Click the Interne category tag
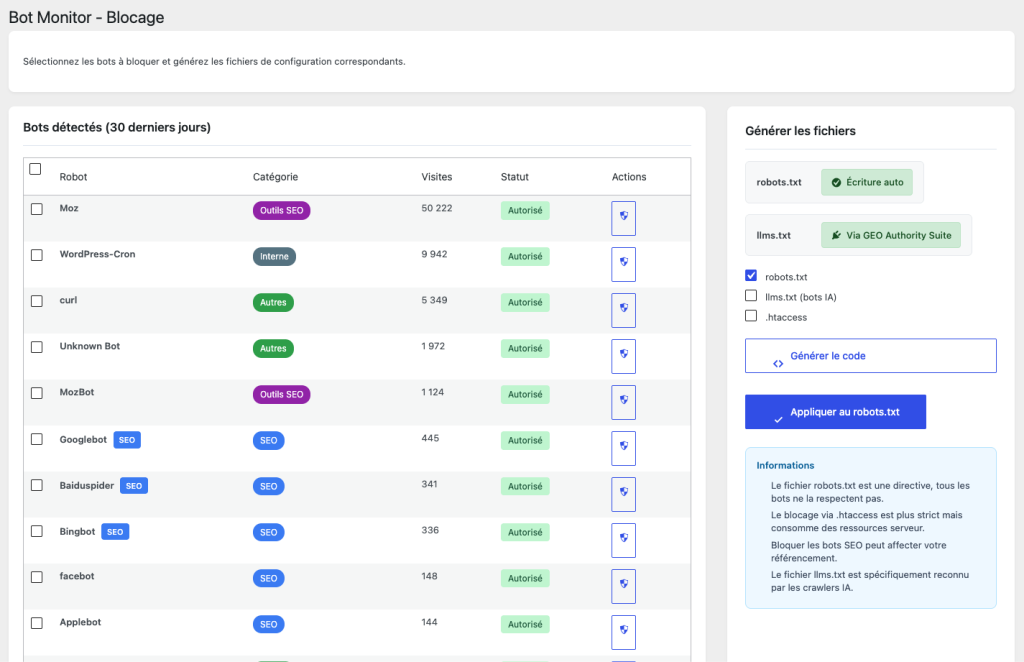This screenshot has width=1024, height=662. (274, 257)
